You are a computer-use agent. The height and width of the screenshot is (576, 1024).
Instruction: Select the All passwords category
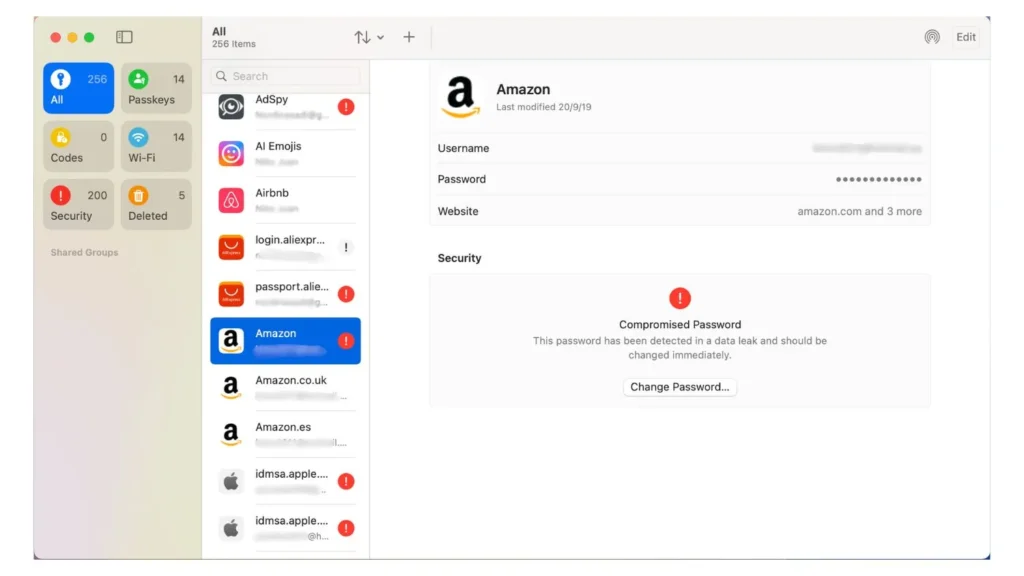tap(78, 88)
